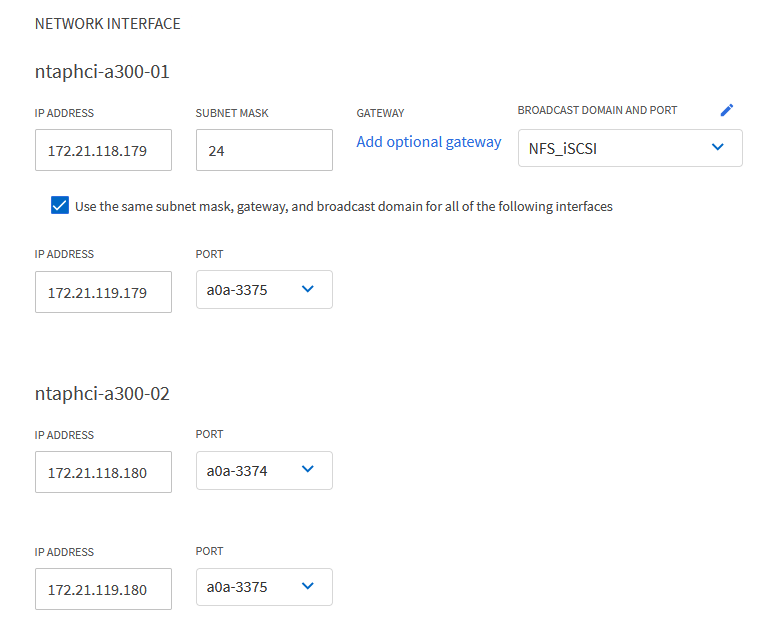Uncheck the same subnet mask checkbox
Image resolution: width=772 pixels, height=636 pixels.
pyautogui.click(x=59, y=206)
